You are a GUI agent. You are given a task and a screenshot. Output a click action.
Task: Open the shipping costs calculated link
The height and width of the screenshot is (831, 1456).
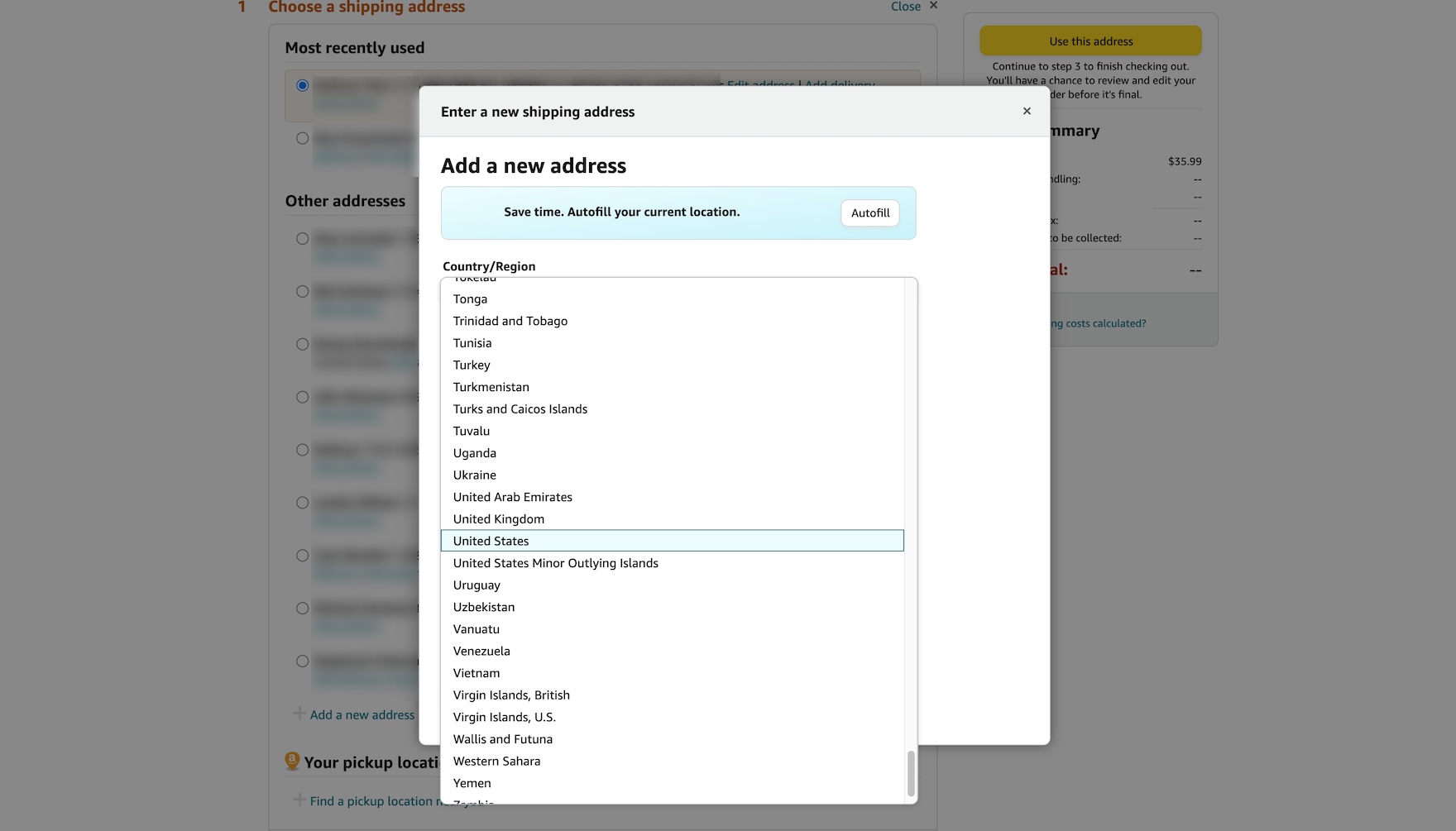tap(1098, 323)
